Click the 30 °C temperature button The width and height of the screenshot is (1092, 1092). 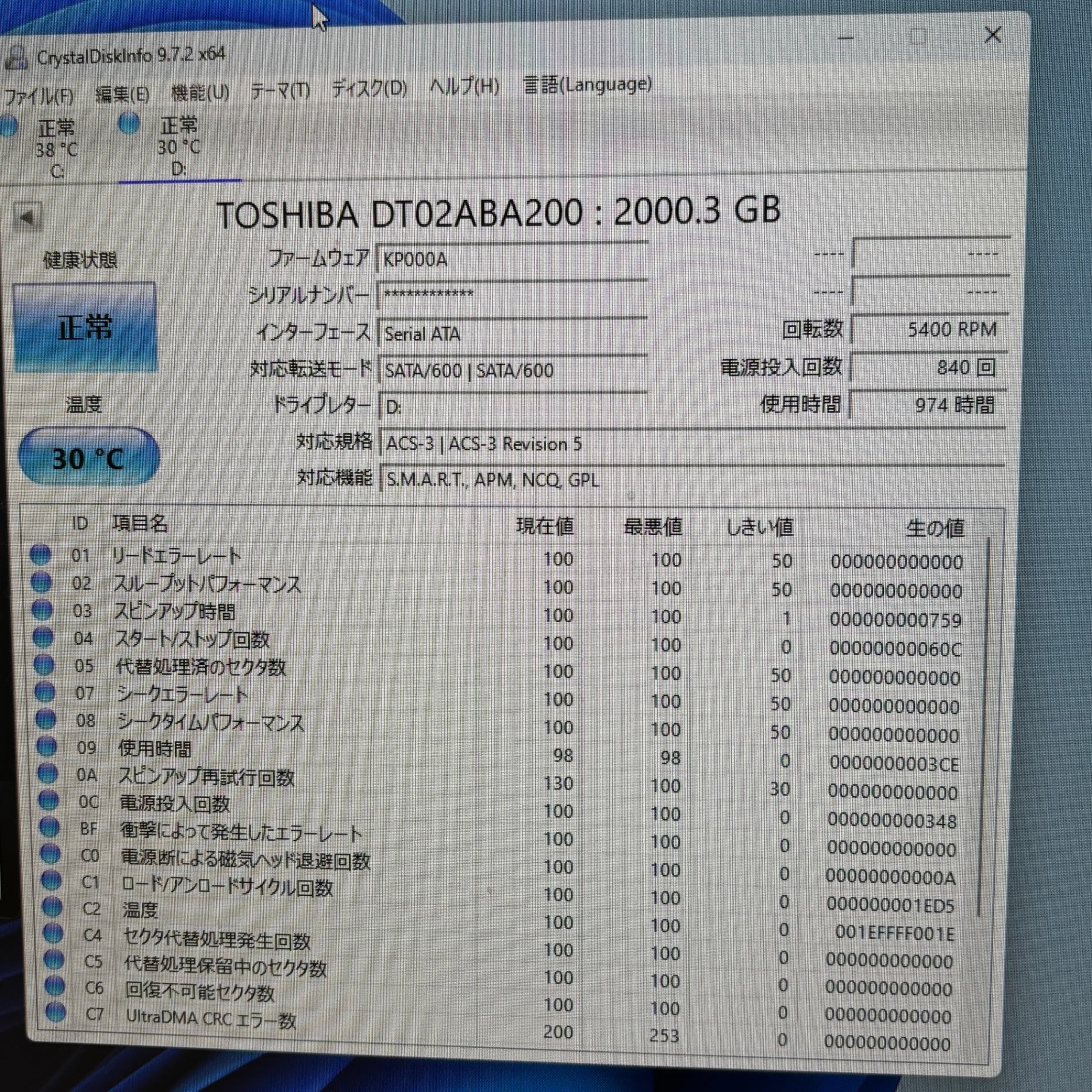point(88,459)
